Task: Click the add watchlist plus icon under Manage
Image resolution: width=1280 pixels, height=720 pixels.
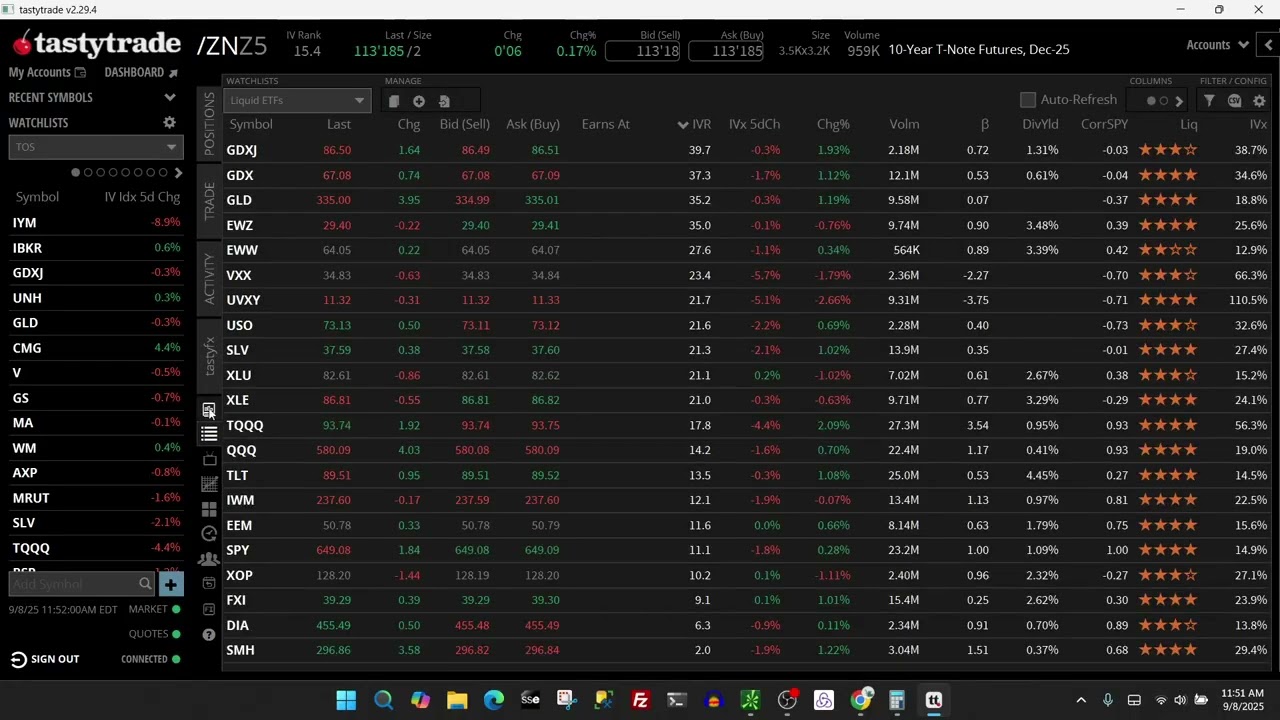Action: tap(419, 101)
